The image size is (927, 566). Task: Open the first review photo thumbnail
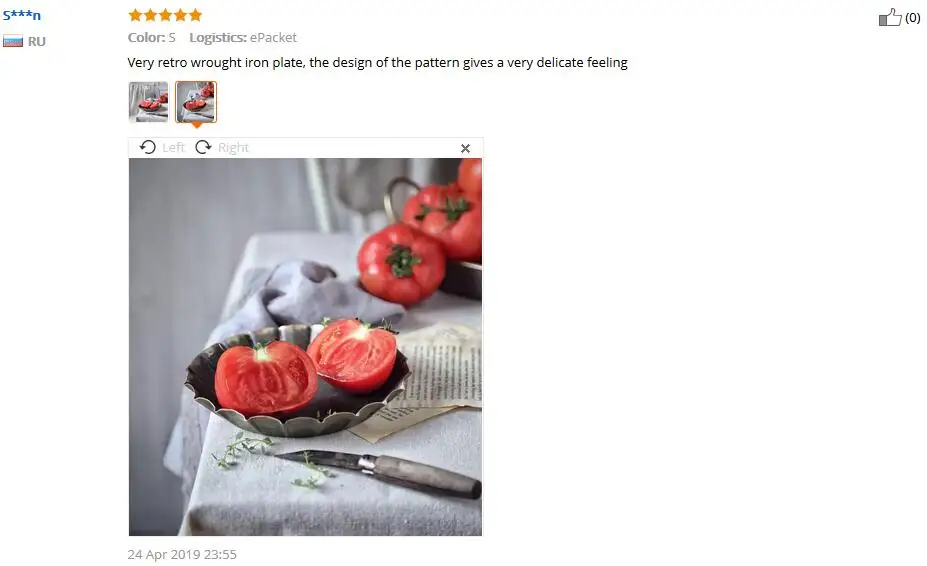coord(148,102)
